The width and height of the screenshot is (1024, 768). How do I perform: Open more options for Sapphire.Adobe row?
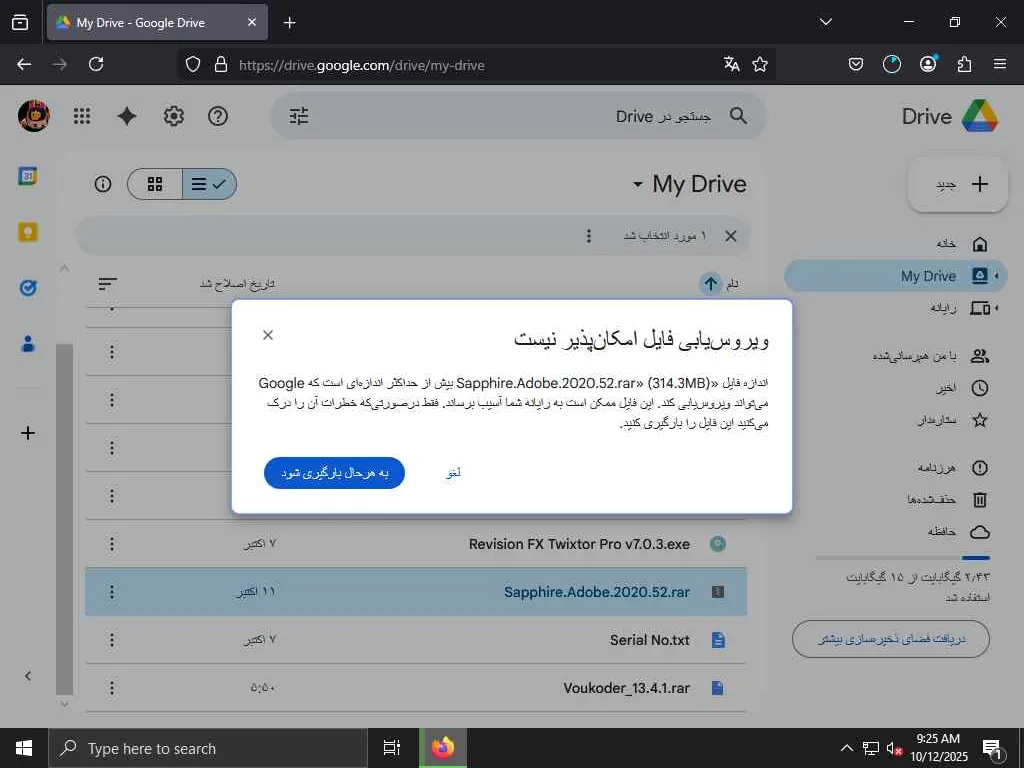click(x=112, y=592)
